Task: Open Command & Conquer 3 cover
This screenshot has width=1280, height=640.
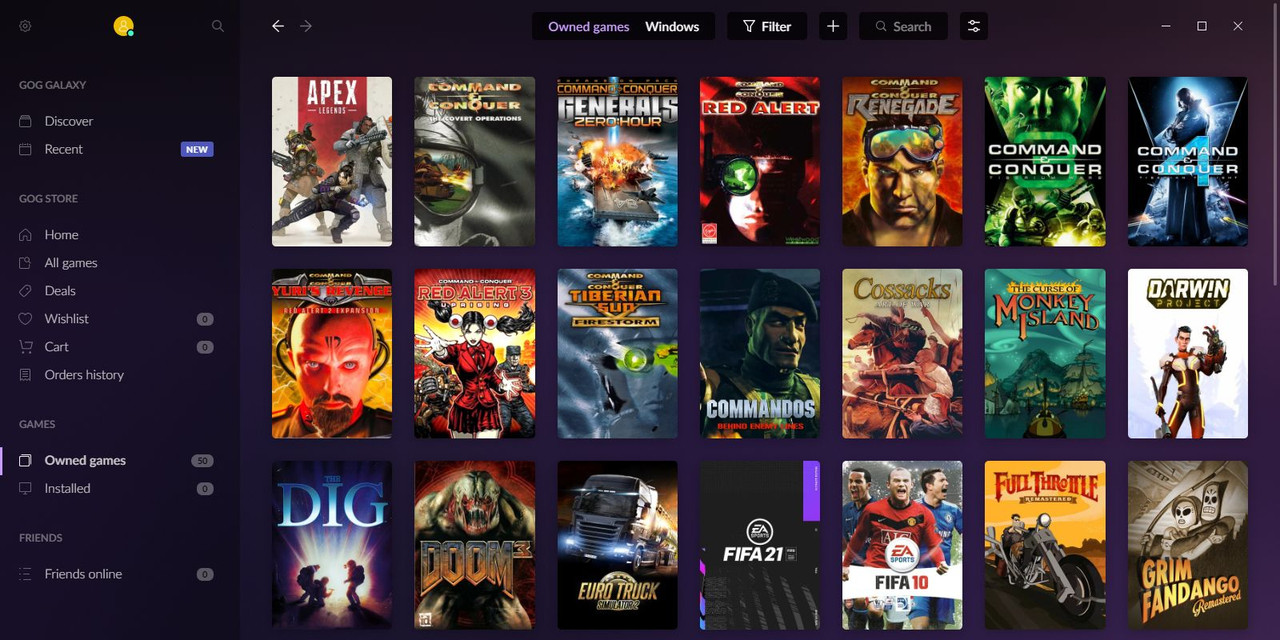Action: pos(1045,161)
